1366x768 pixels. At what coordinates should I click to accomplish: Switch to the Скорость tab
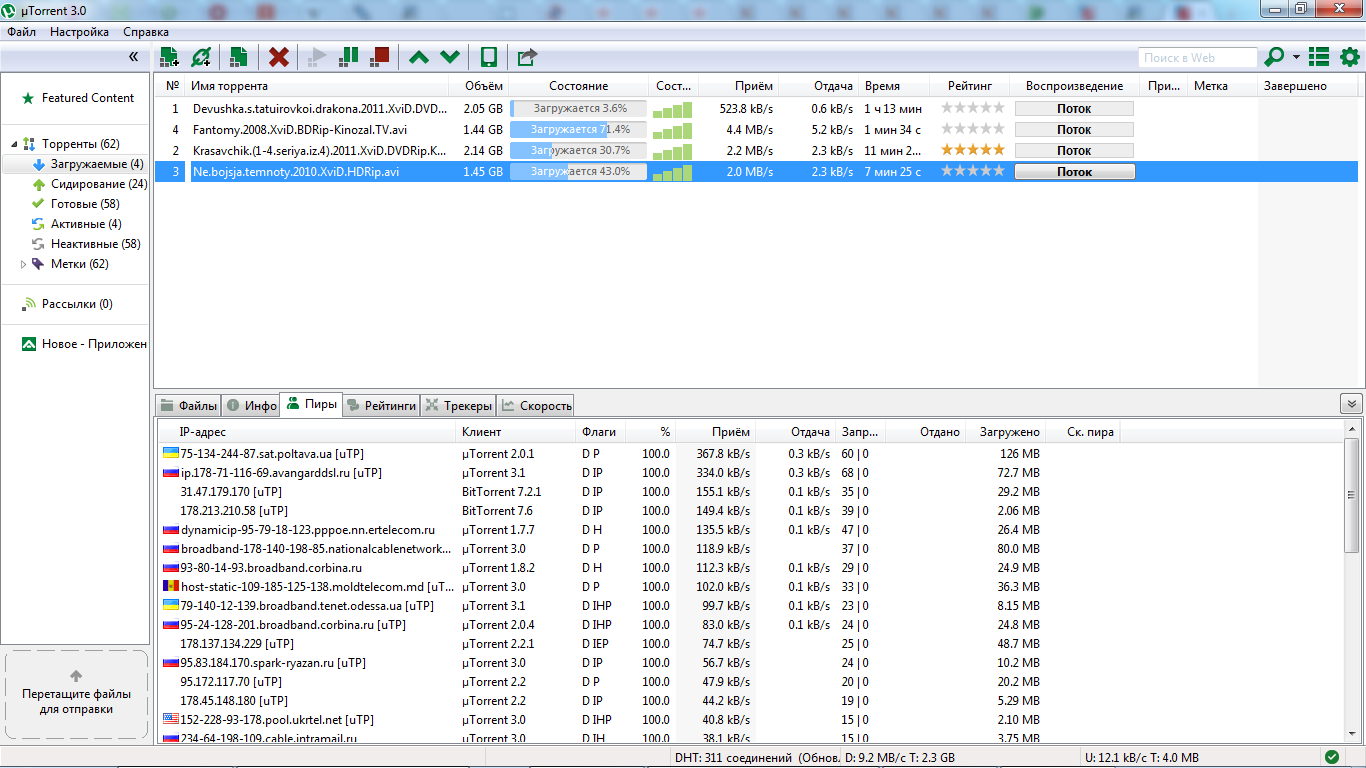click(536, 405)
